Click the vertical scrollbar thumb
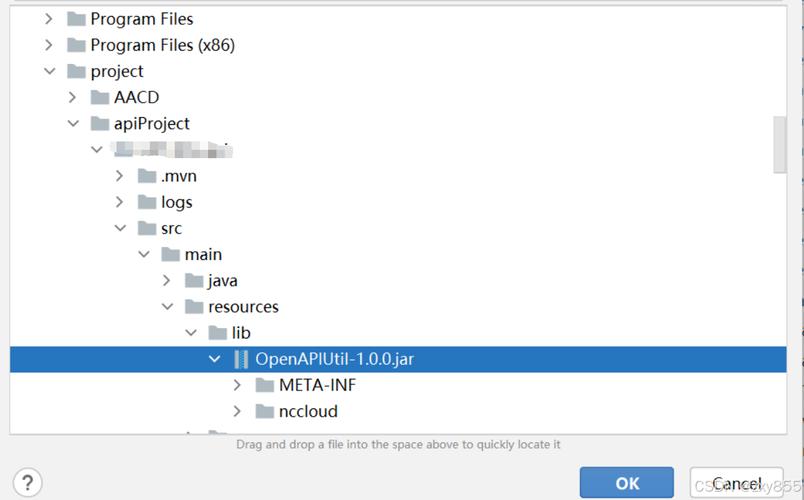The width and height of the screenshot is (804, 500). tap(779, 145)
